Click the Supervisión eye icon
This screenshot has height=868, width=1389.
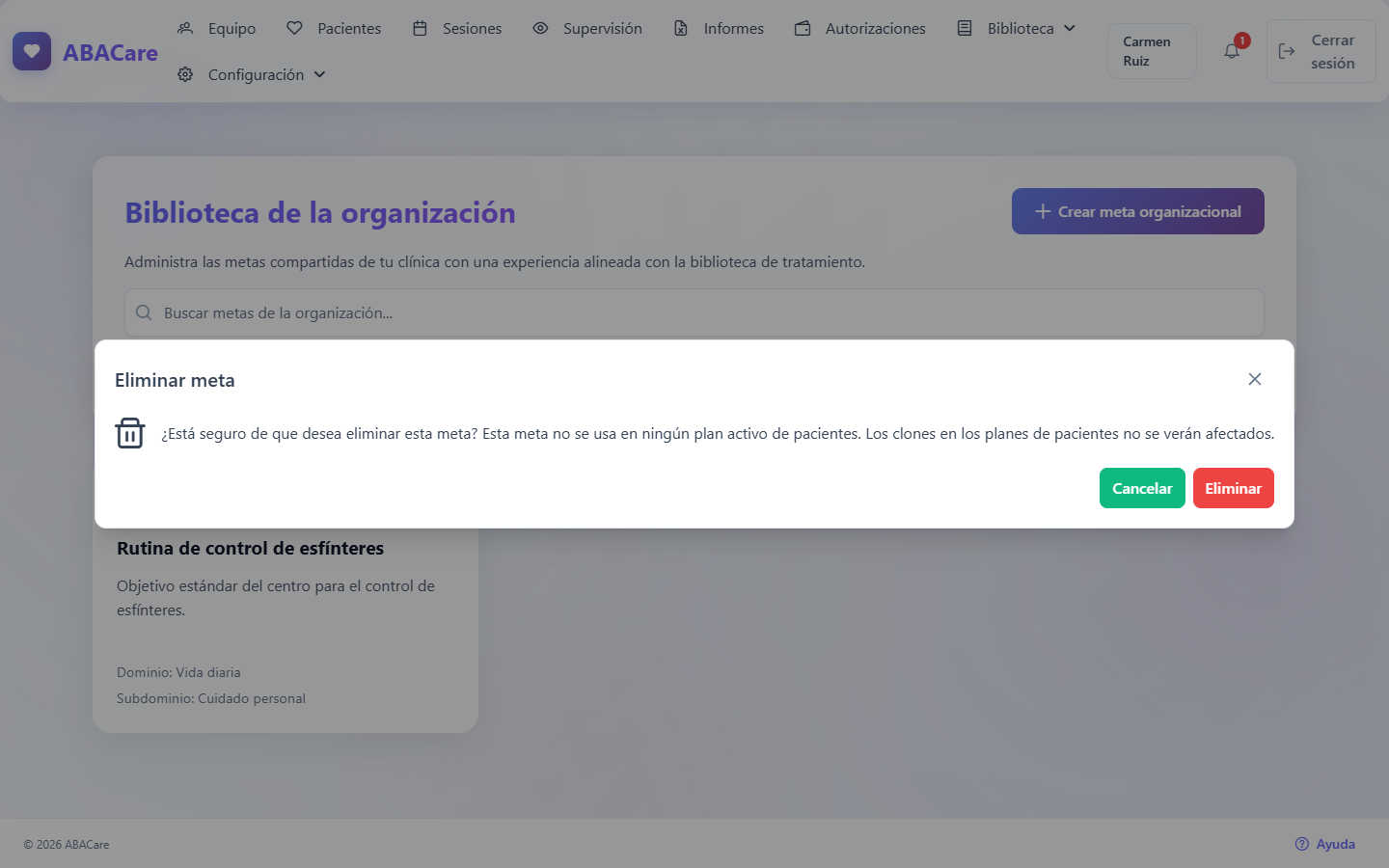tap(540, 28)
